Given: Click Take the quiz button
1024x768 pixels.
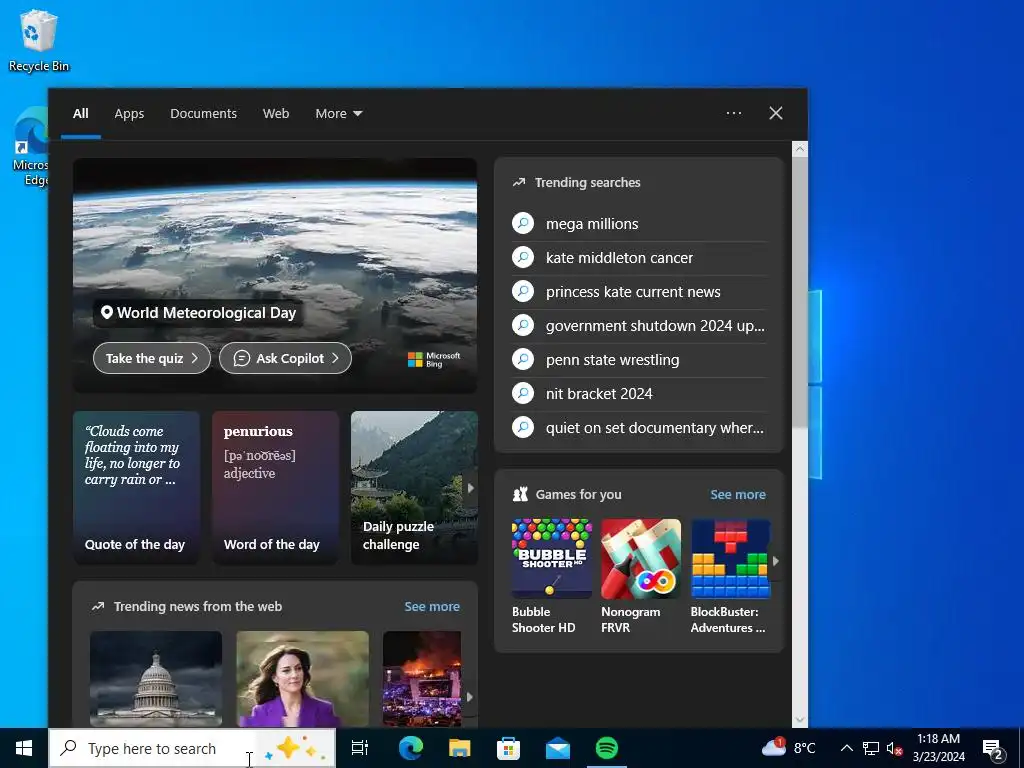Looking at the screenshot, I should [x=152, y=358].
